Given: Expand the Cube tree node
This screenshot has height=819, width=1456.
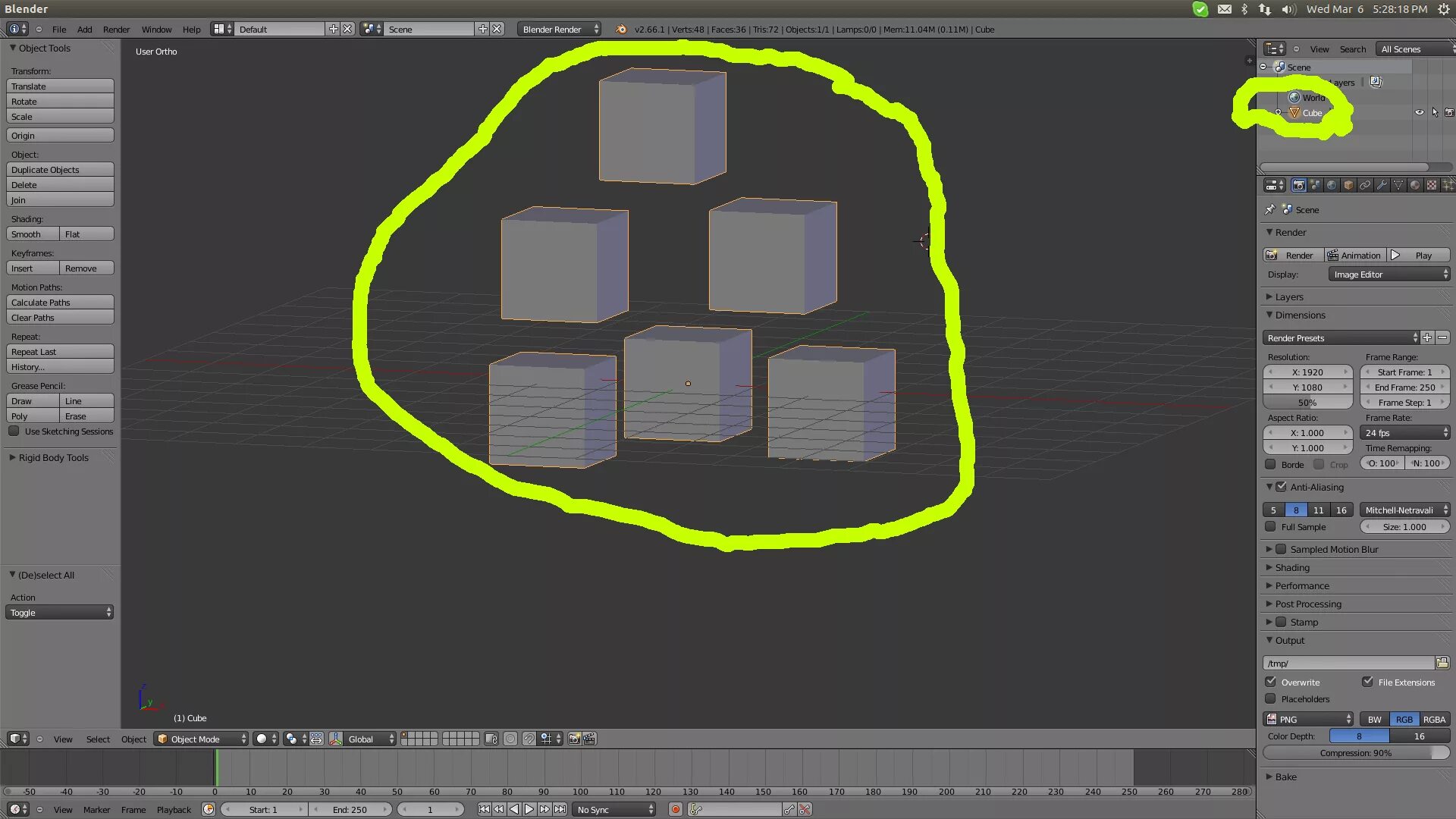Looking at the screenshot, I should tap(1278, 113).
